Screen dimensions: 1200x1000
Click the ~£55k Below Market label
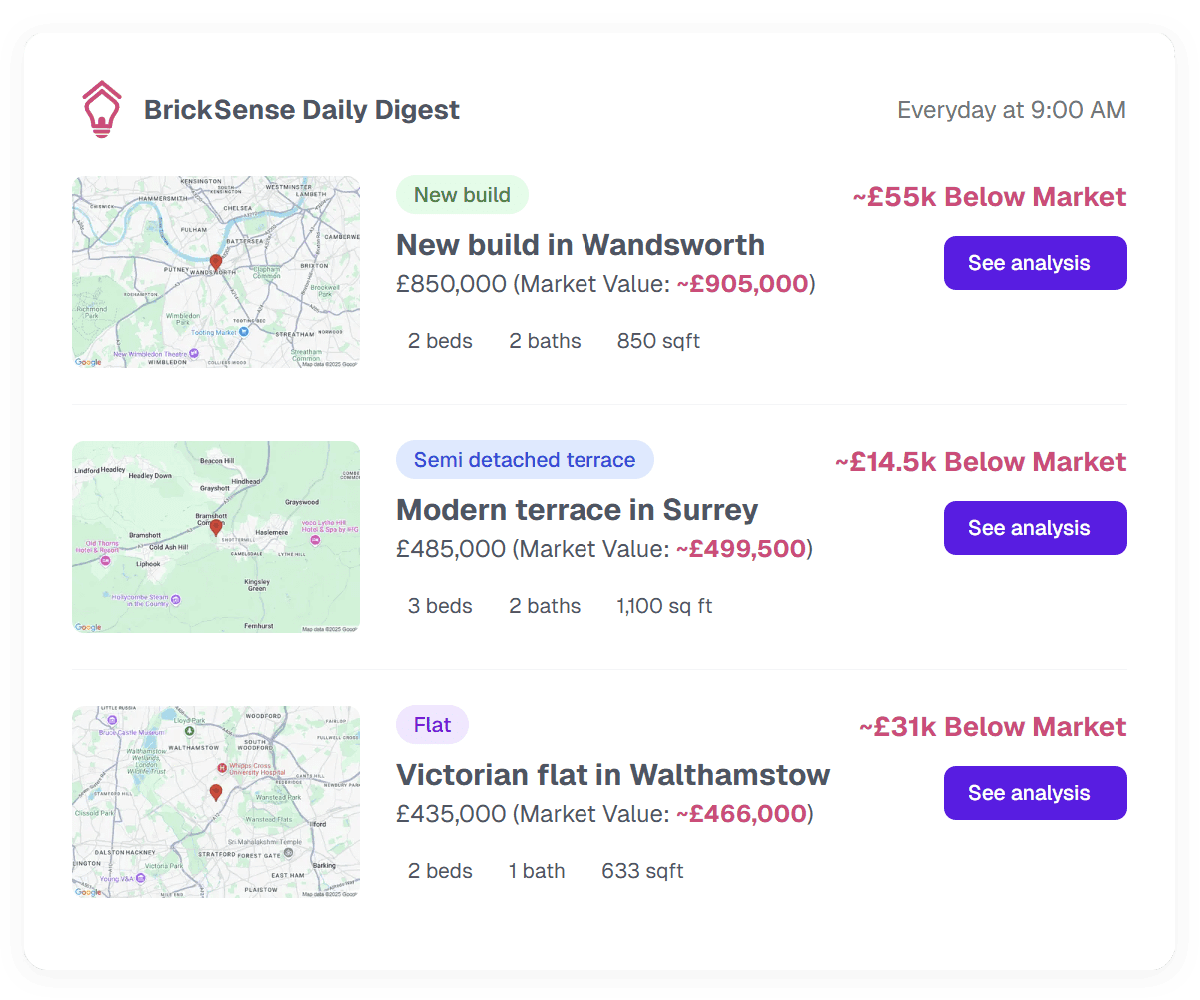989,197
